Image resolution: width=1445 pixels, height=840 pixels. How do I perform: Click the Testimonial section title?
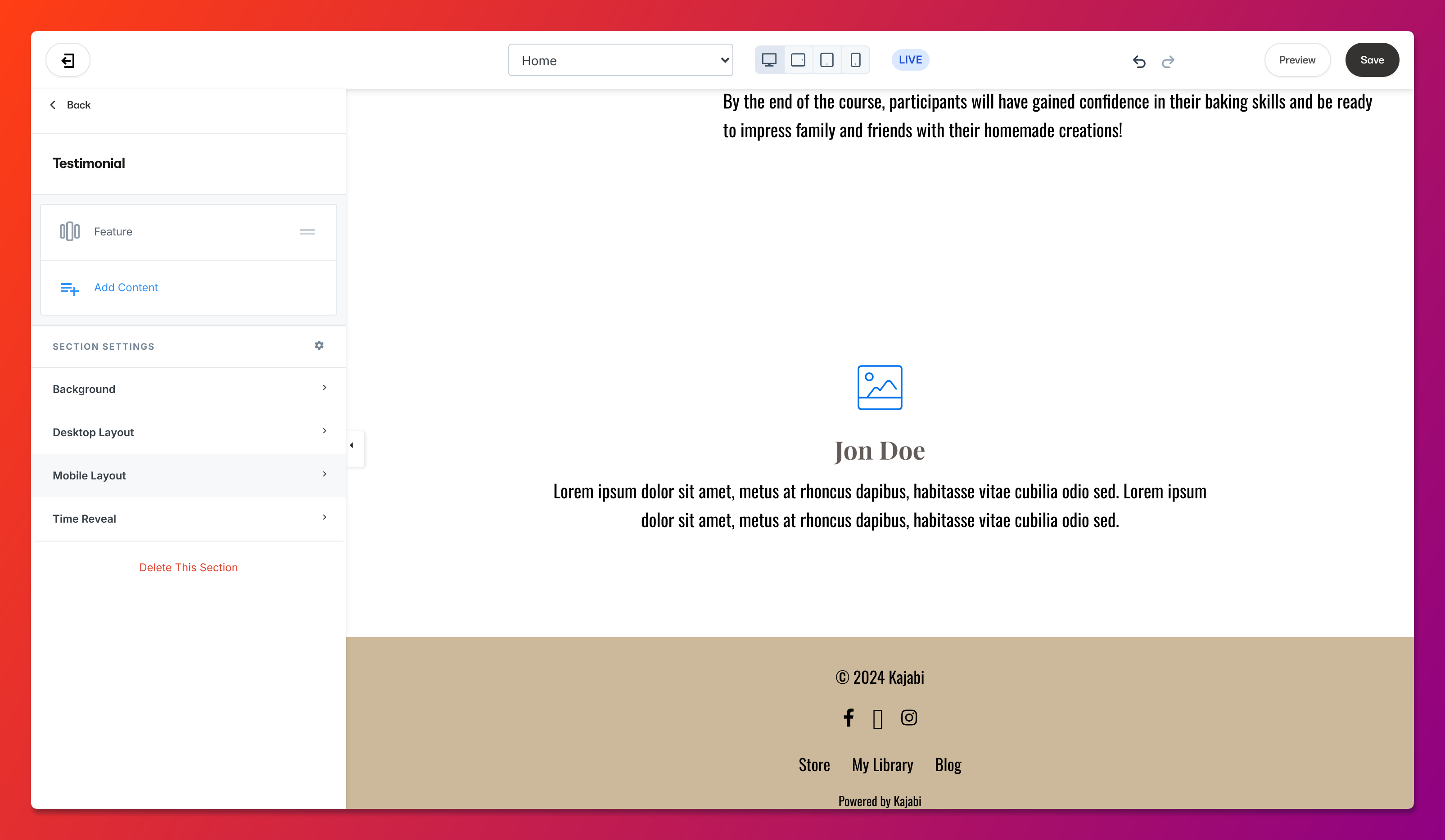click(x=89, y=163)
